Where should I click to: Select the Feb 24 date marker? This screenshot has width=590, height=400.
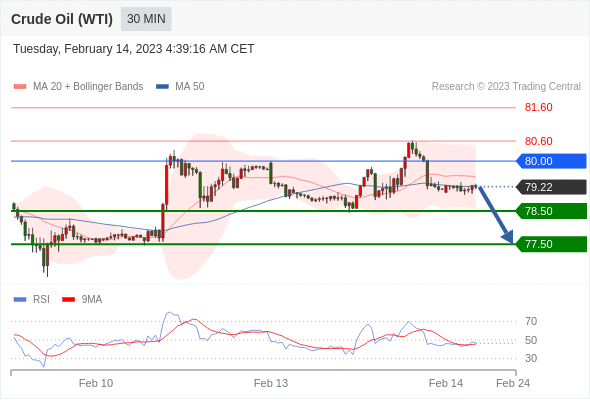[513, 383]
